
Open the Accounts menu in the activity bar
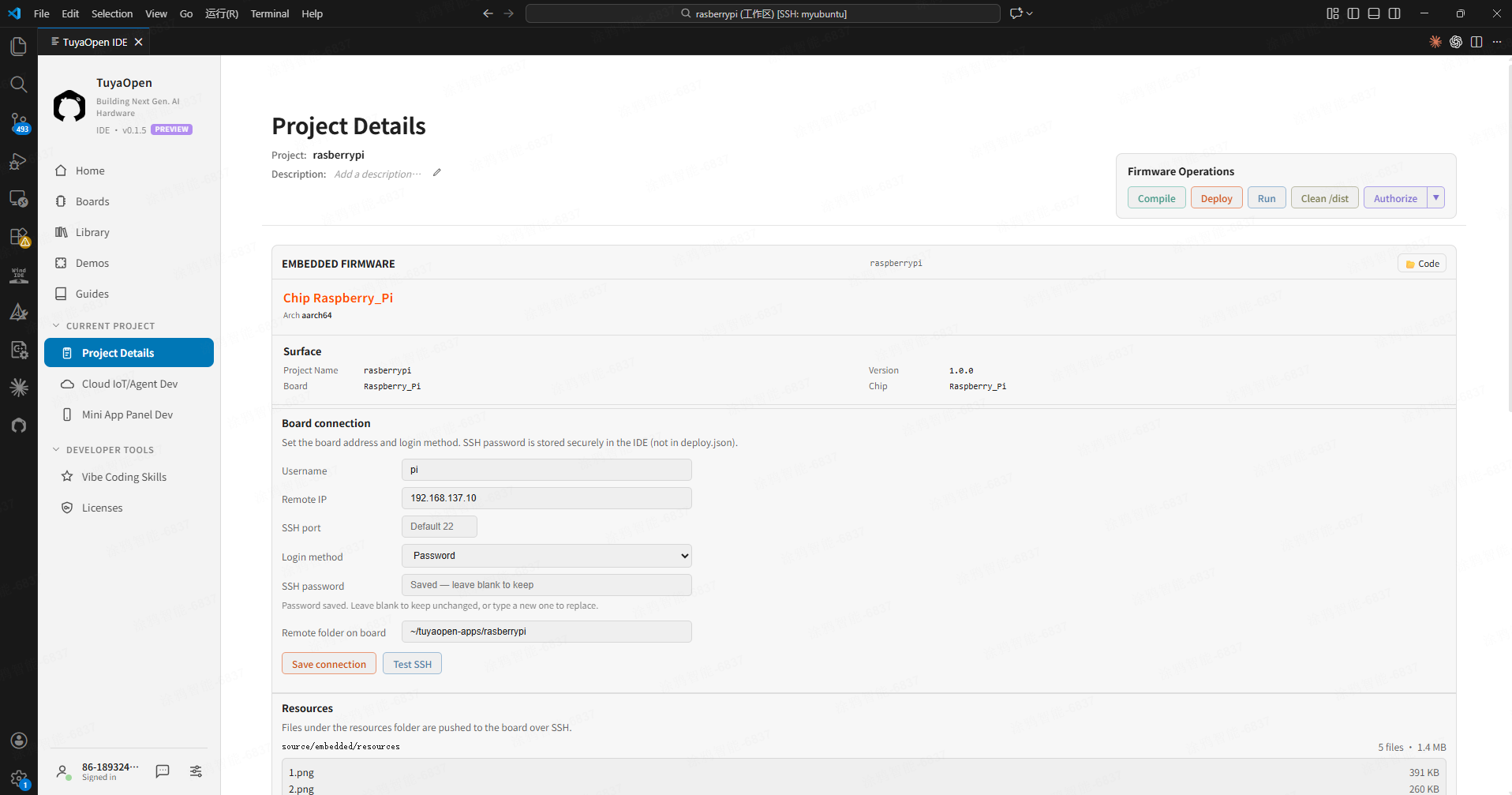click(19, 741)
